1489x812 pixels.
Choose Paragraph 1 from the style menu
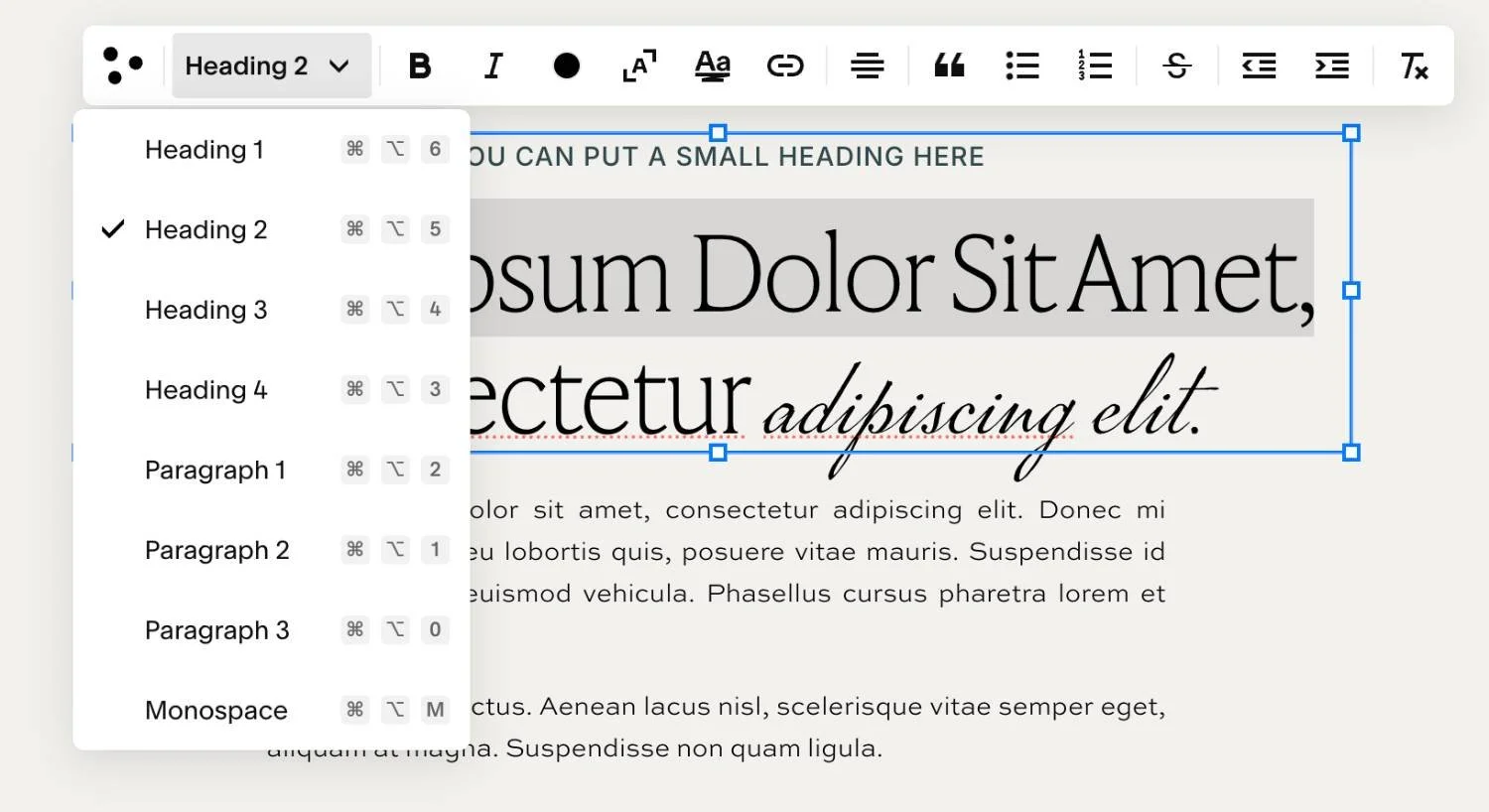[271, 470]
